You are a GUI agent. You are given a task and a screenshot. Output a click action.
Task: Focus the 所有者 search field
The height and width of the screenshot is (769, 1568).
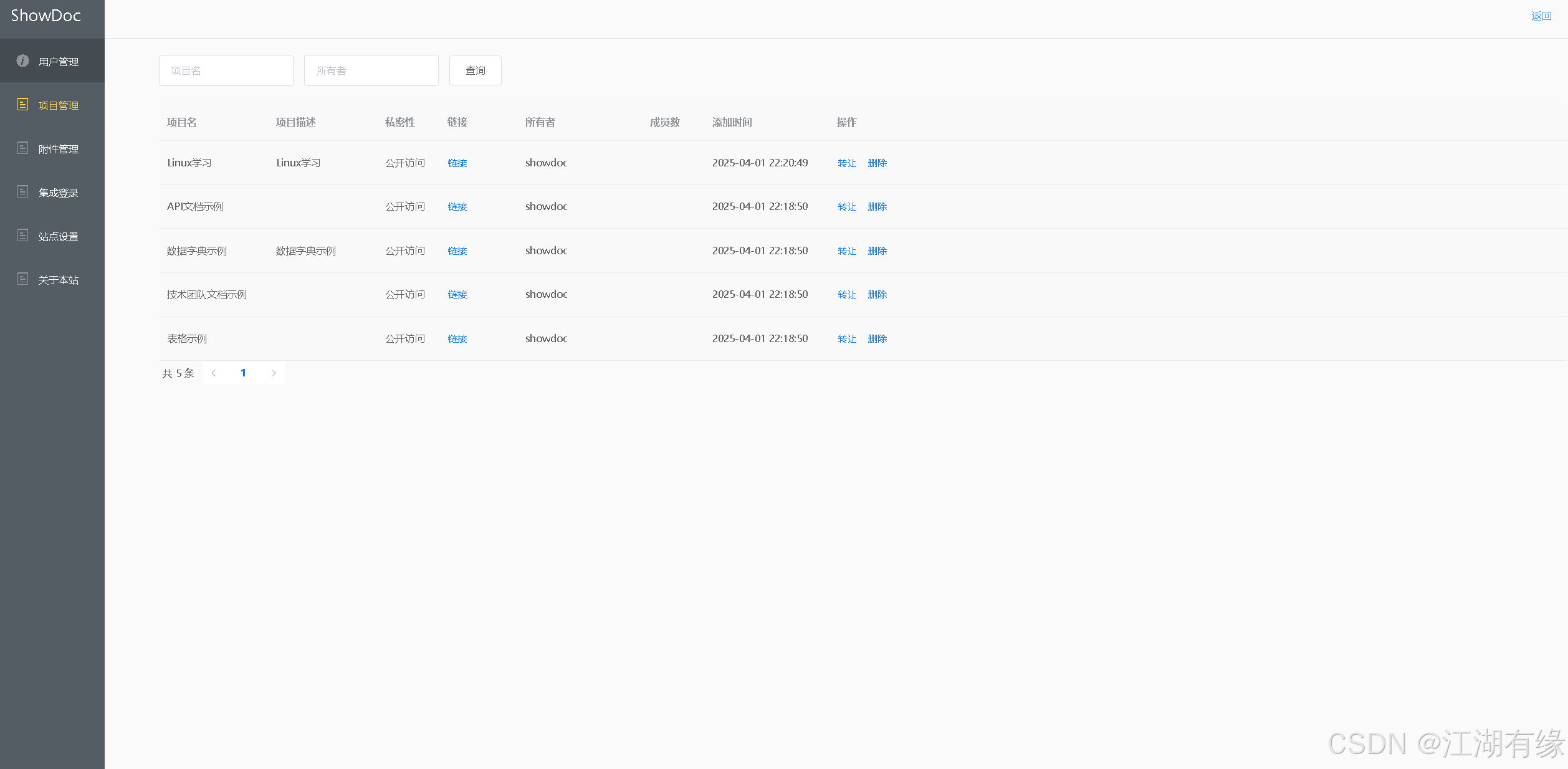(x=371, y=70)
